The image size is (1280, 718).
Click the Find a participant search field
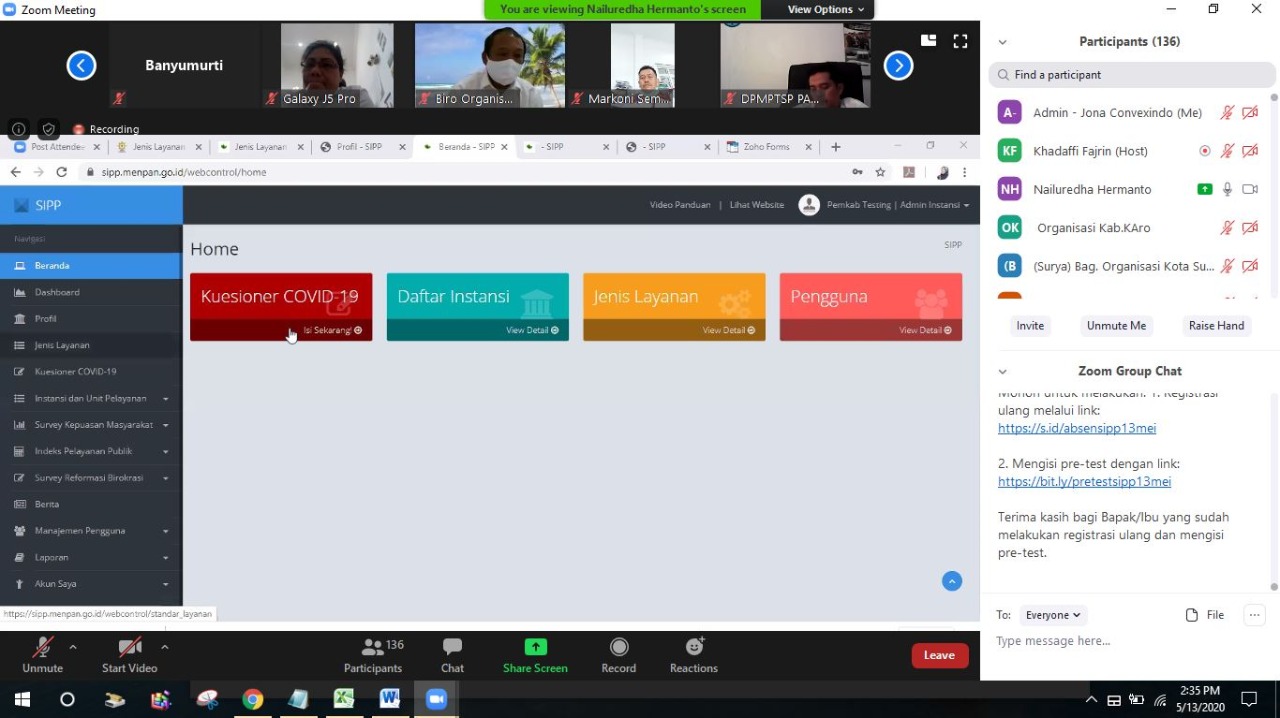coord(1133,75)
